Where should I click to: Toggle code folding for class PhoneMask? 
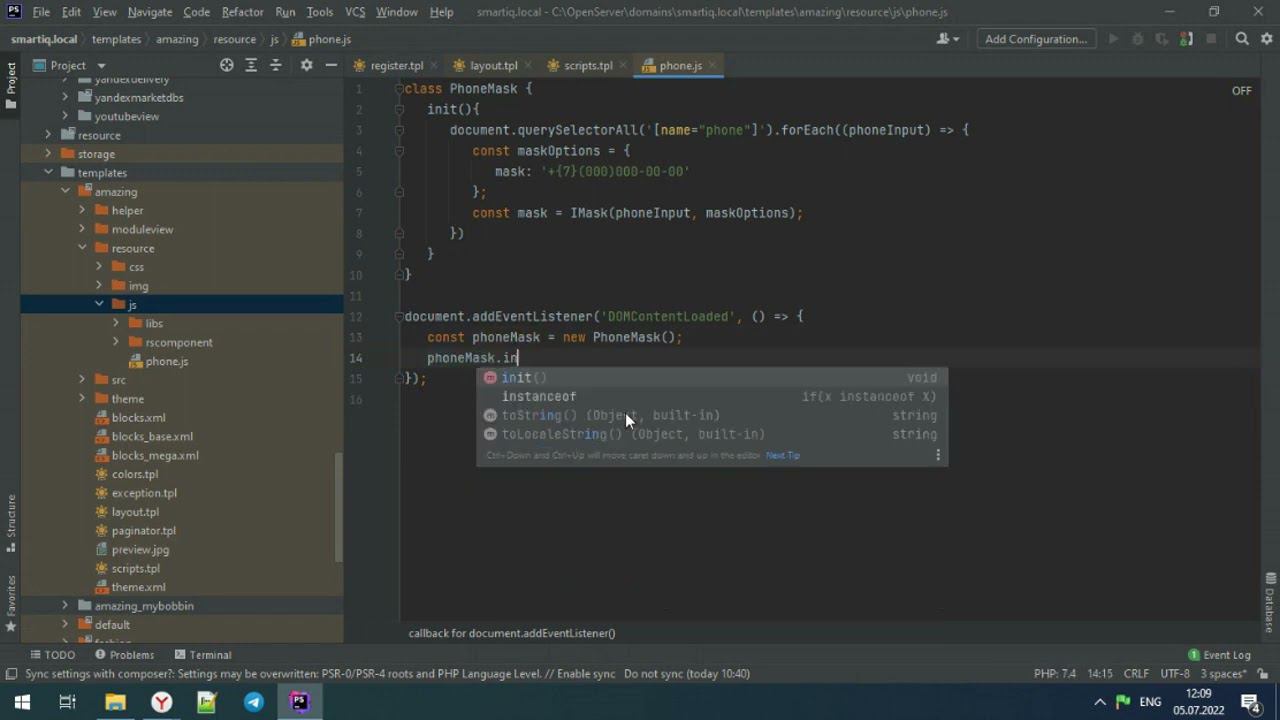coord(398,89)
